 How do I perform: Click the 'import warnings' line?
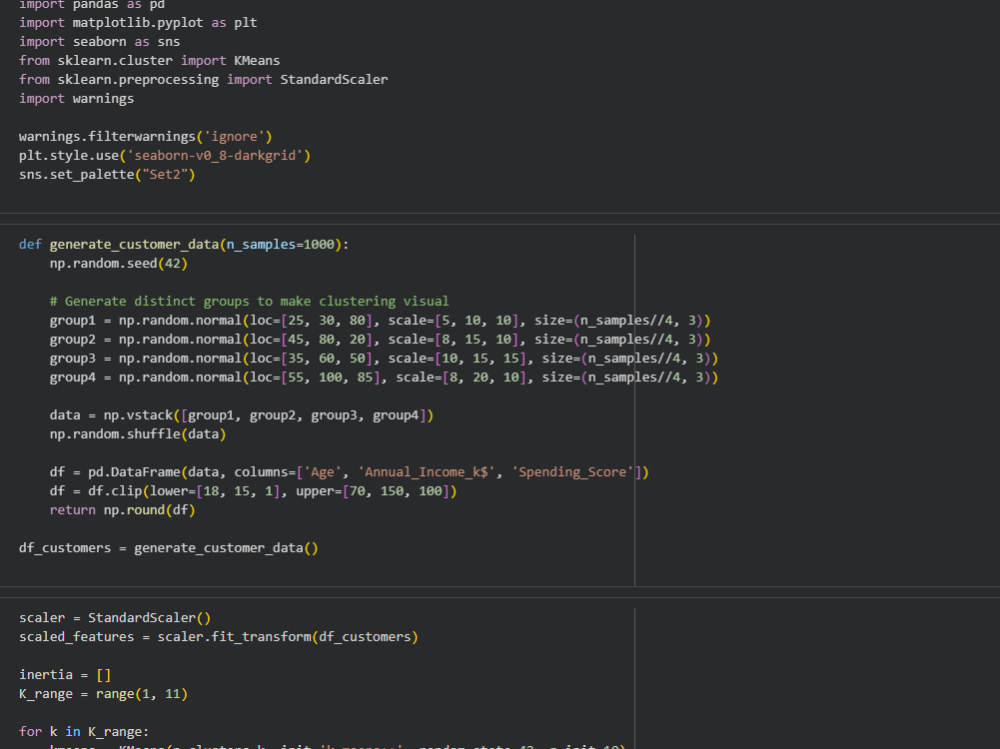tap(77, 99)
